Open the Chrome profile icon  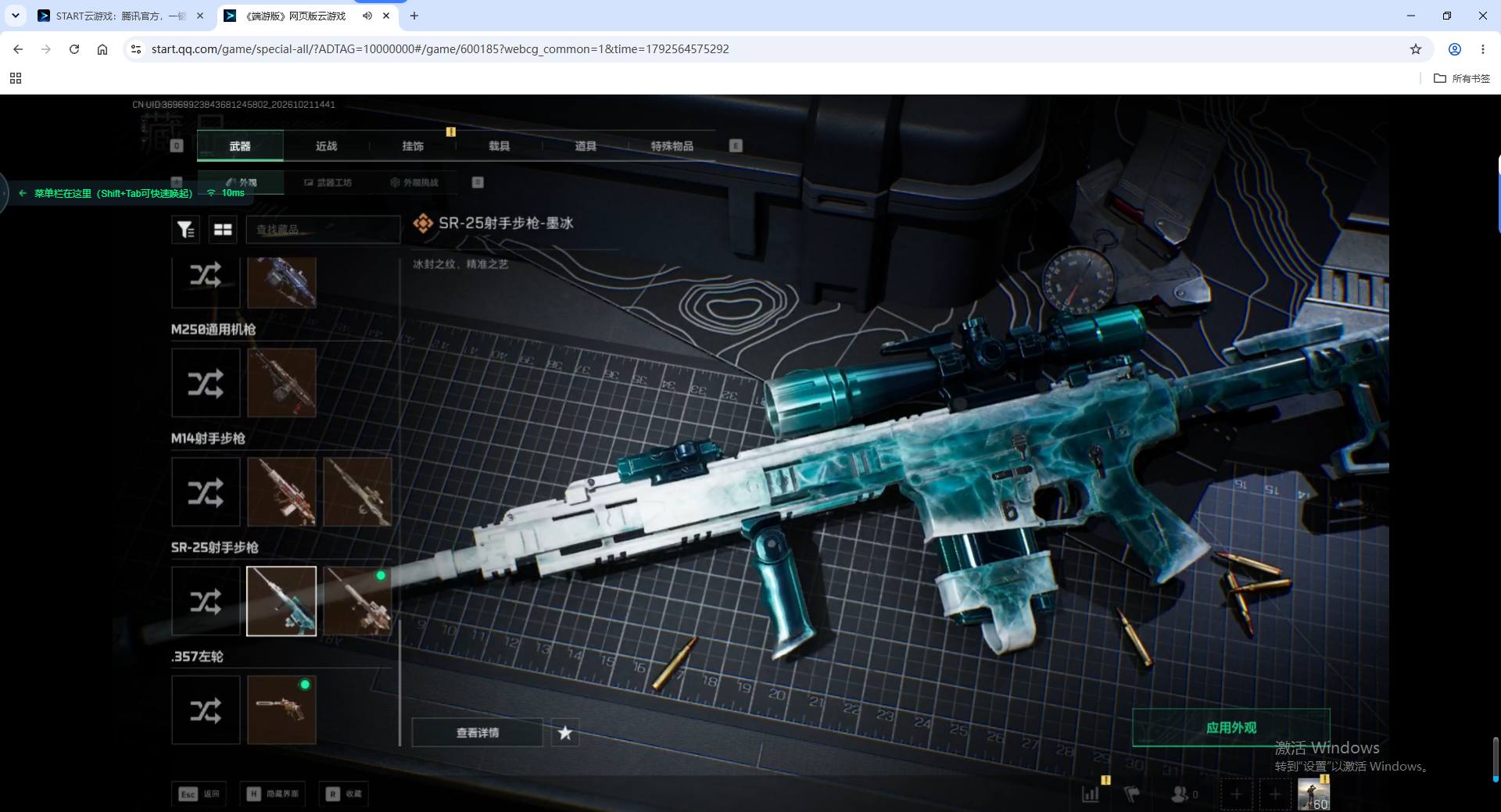coord(1455,48)
